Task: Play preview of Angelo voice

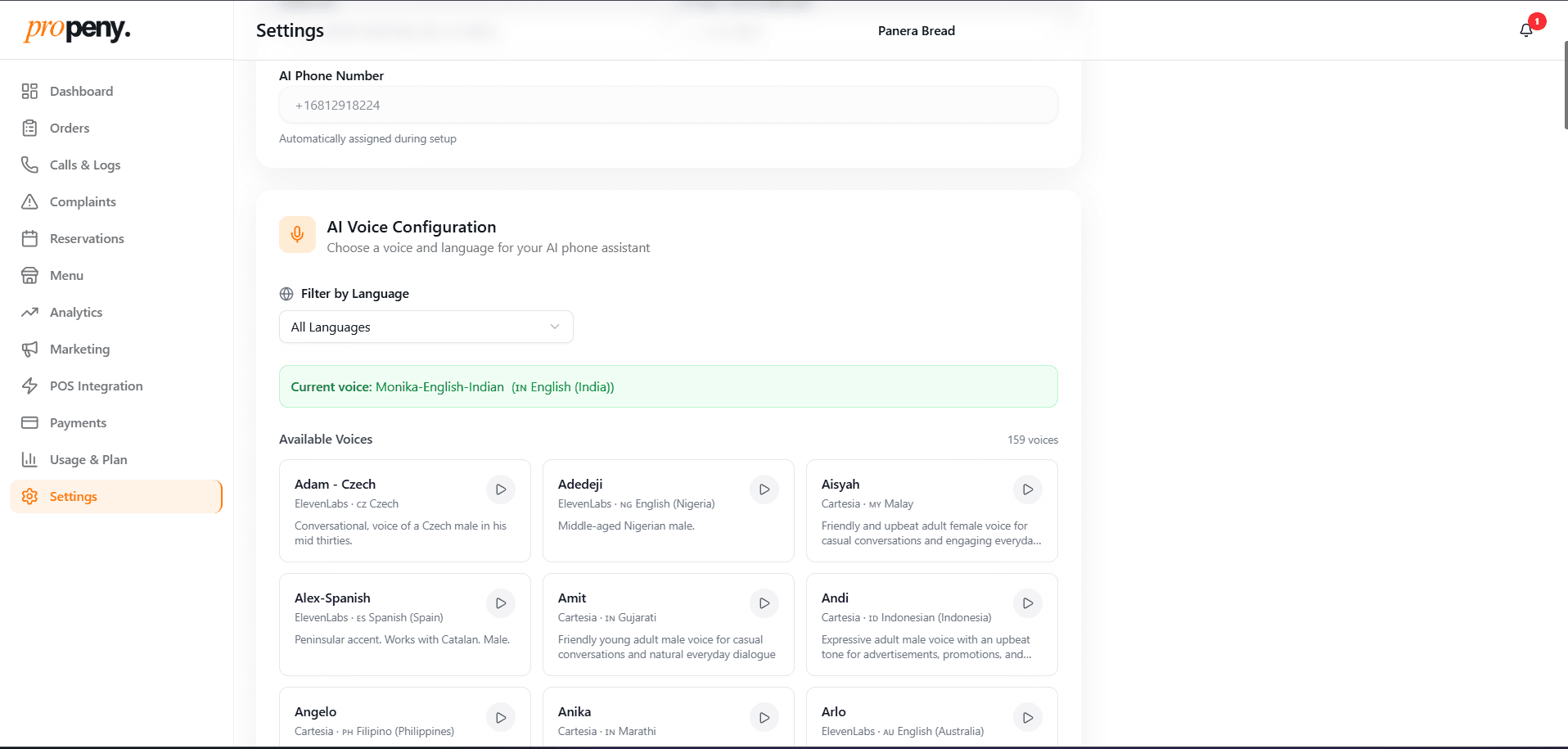Action: (x=501, y=718)
